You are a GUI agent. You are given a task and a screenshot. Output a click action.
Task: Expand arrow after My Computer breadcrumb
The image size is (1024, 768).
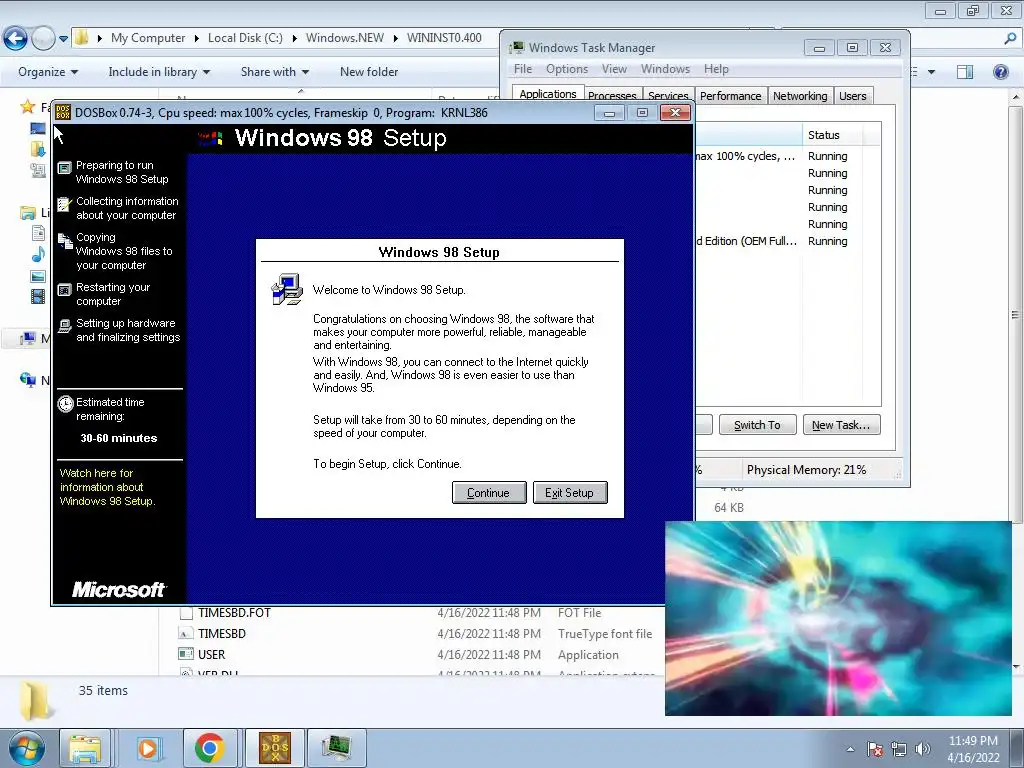[x=197, y=39]
